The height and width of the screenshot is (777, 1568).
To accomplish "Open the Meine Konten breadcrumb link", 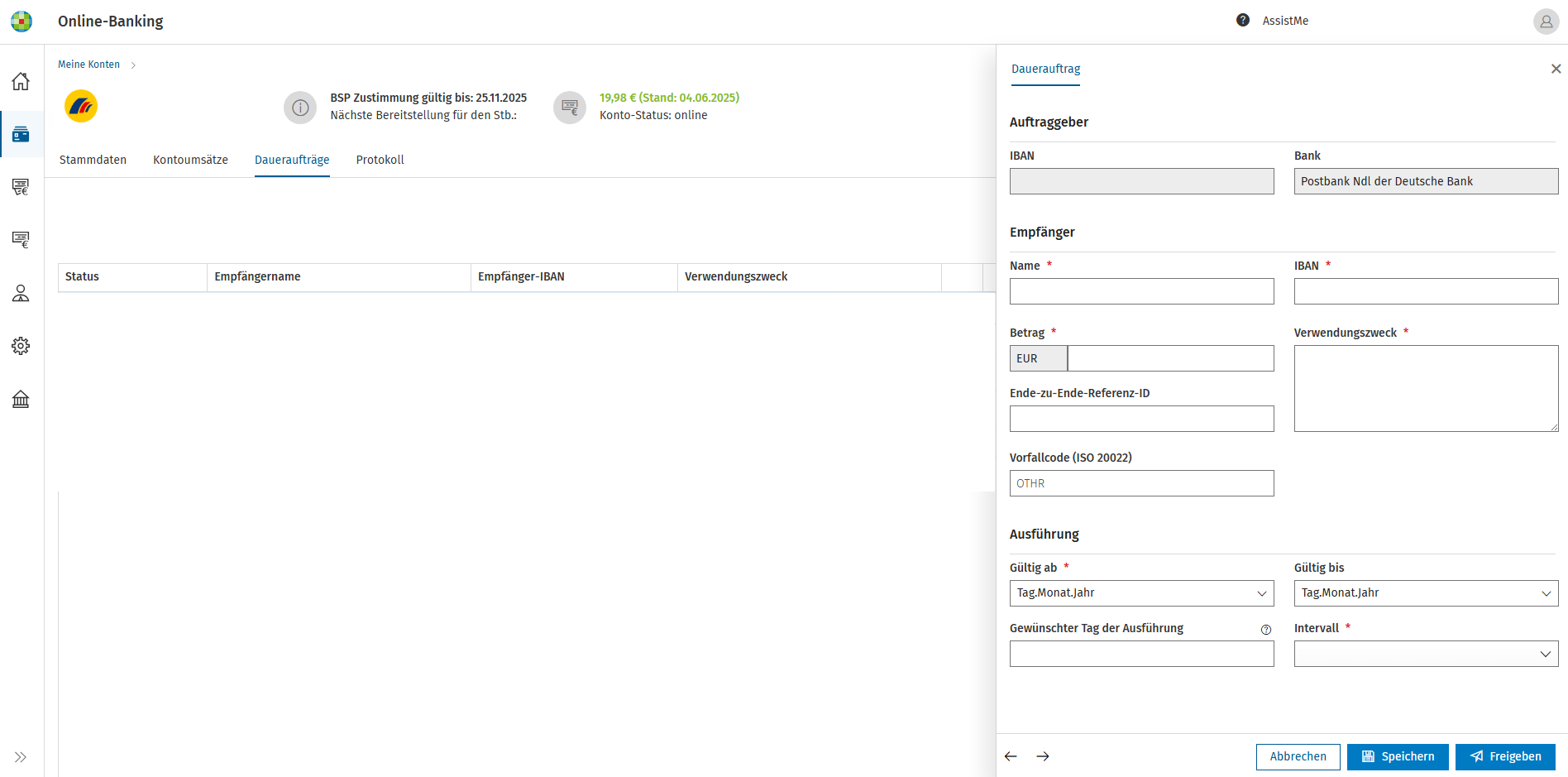I will 88,65.
